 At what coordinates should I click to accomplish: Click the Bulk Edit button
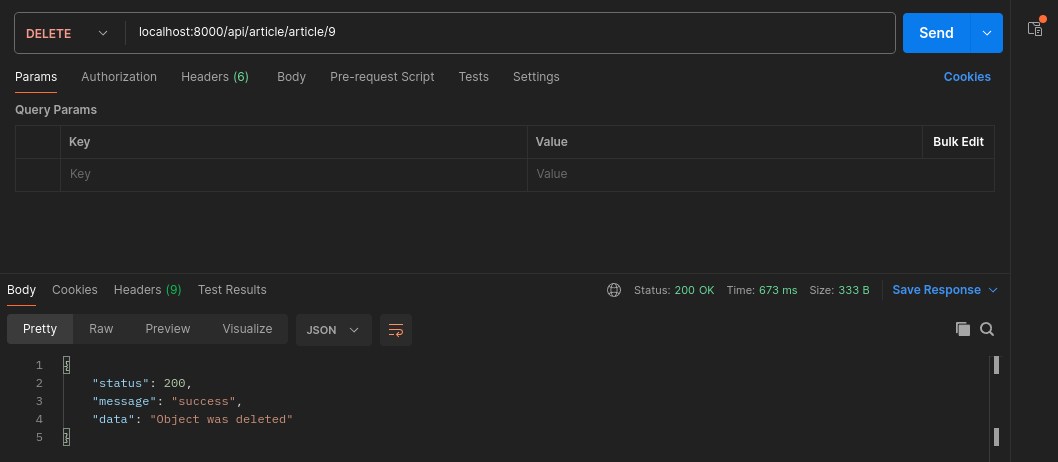coord(958,142)
